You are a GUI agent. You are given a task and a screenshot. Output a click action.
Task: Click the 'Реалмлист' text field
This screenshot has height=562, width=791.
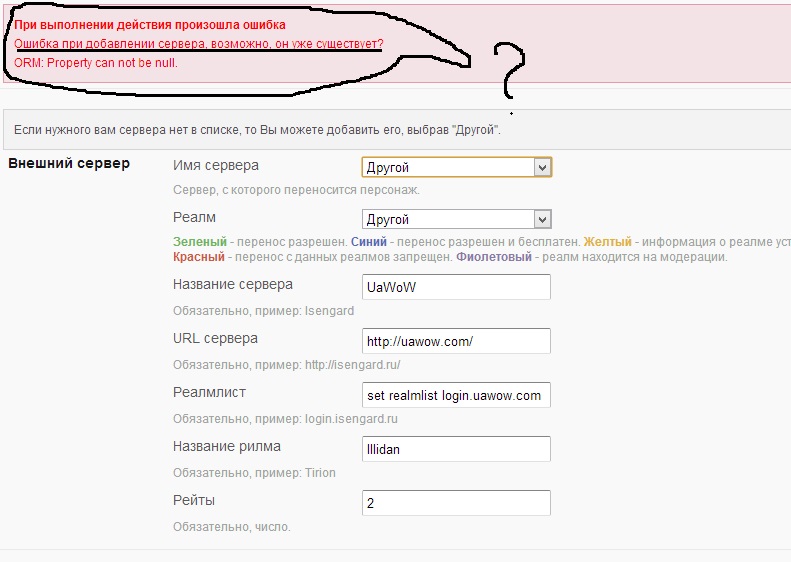click(455, 395)
